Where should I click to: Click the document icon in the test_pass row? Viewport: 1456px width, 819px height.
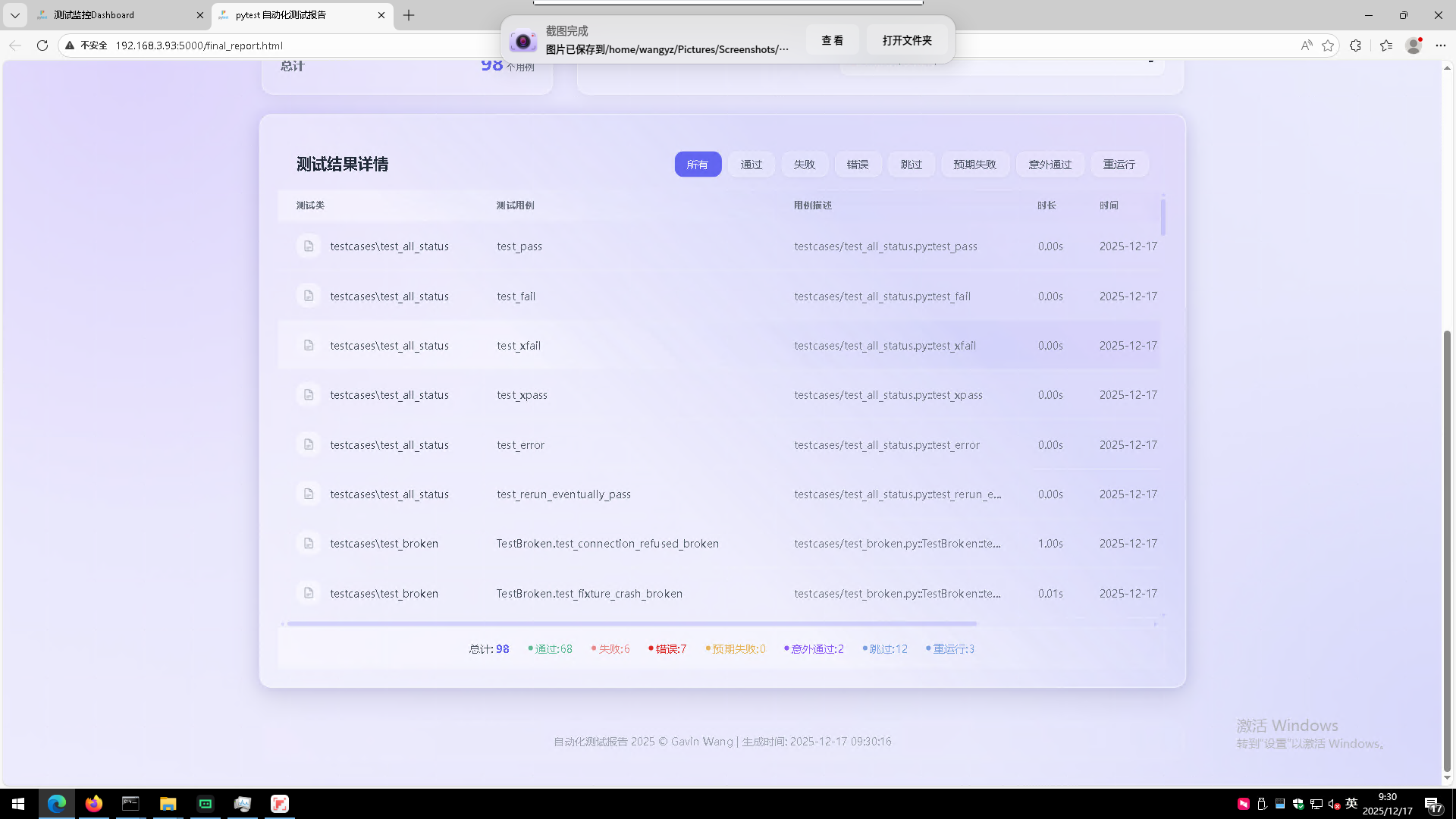[309, 246]
